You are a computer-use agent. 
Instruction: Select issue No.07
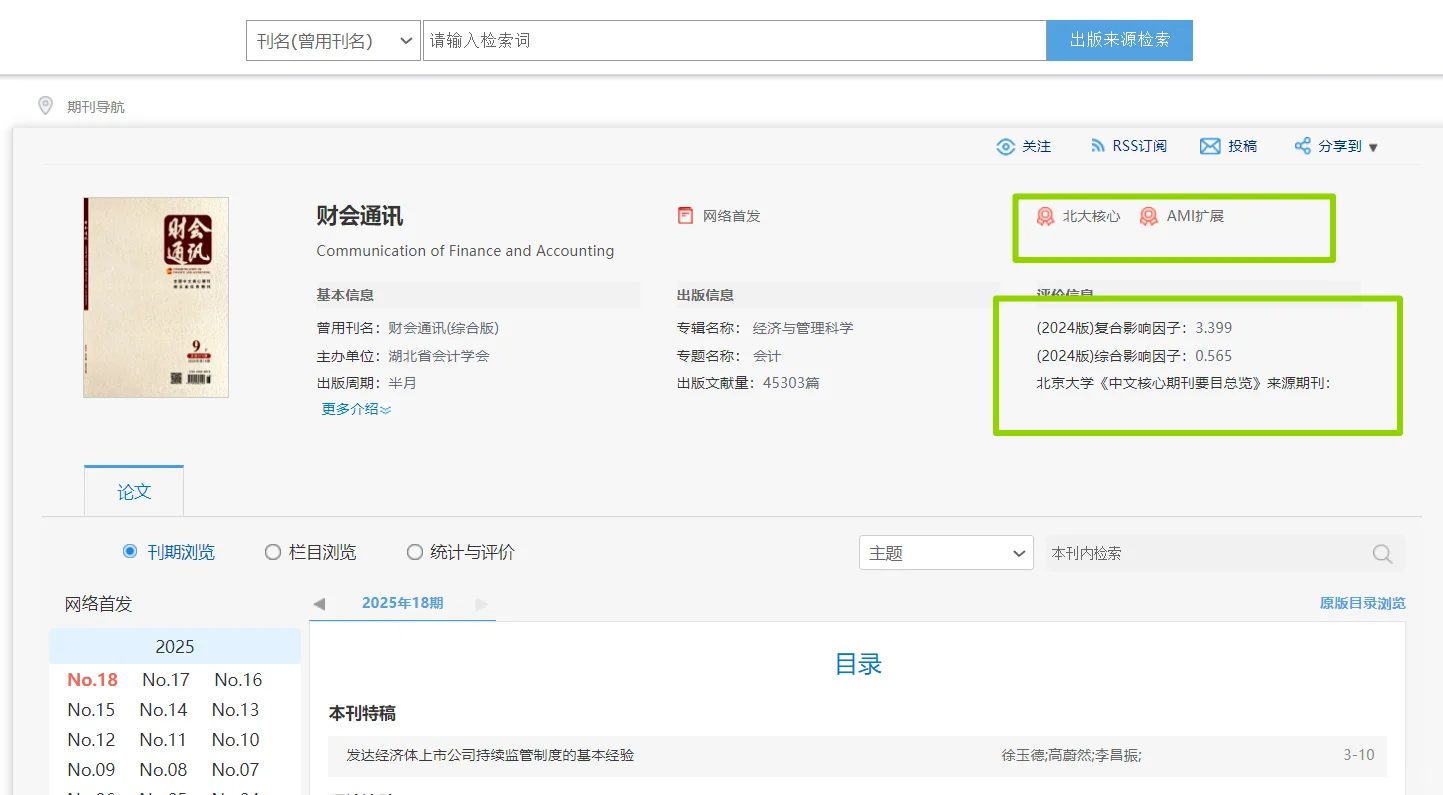pos(236,770)
